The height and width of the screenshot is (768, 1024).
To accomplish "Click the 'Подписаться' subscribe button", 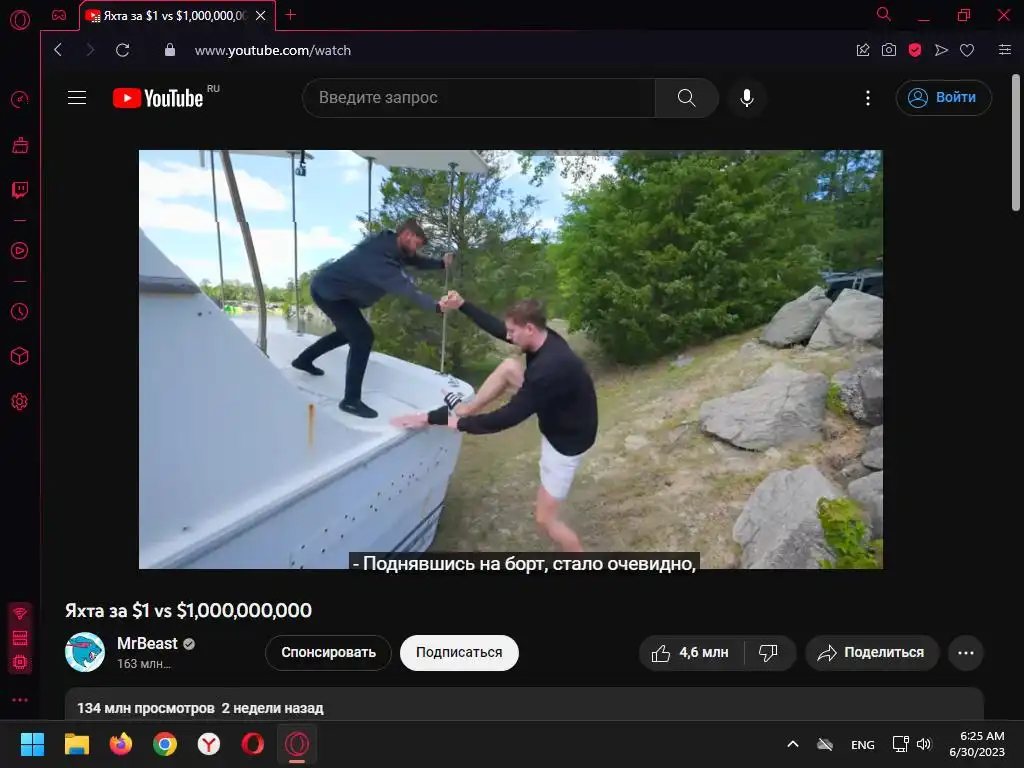I will tap(459, 652).
